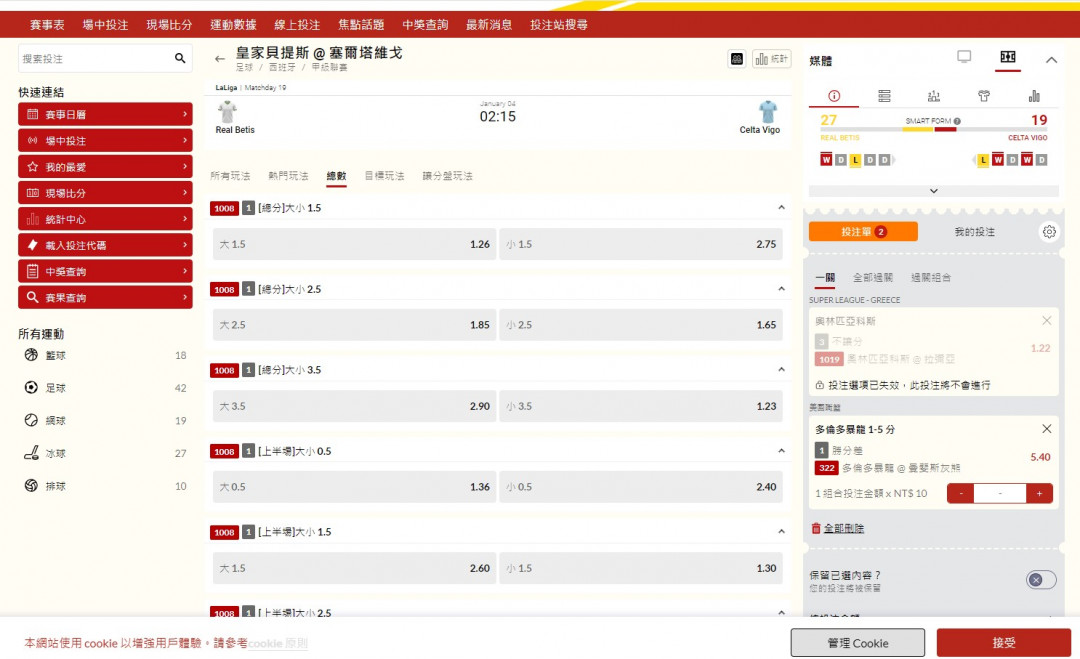Select the 一關 single bet tab
The height and width of the screenshot is (659, 1080).
[x=824, y=278]
